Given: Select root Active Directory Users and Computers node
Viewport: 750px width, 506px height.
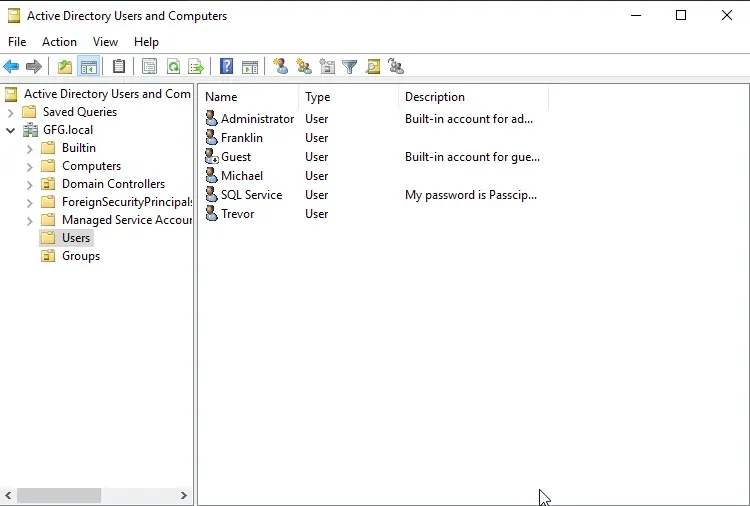Looking at the screenshot, I should tap(108, 94).
